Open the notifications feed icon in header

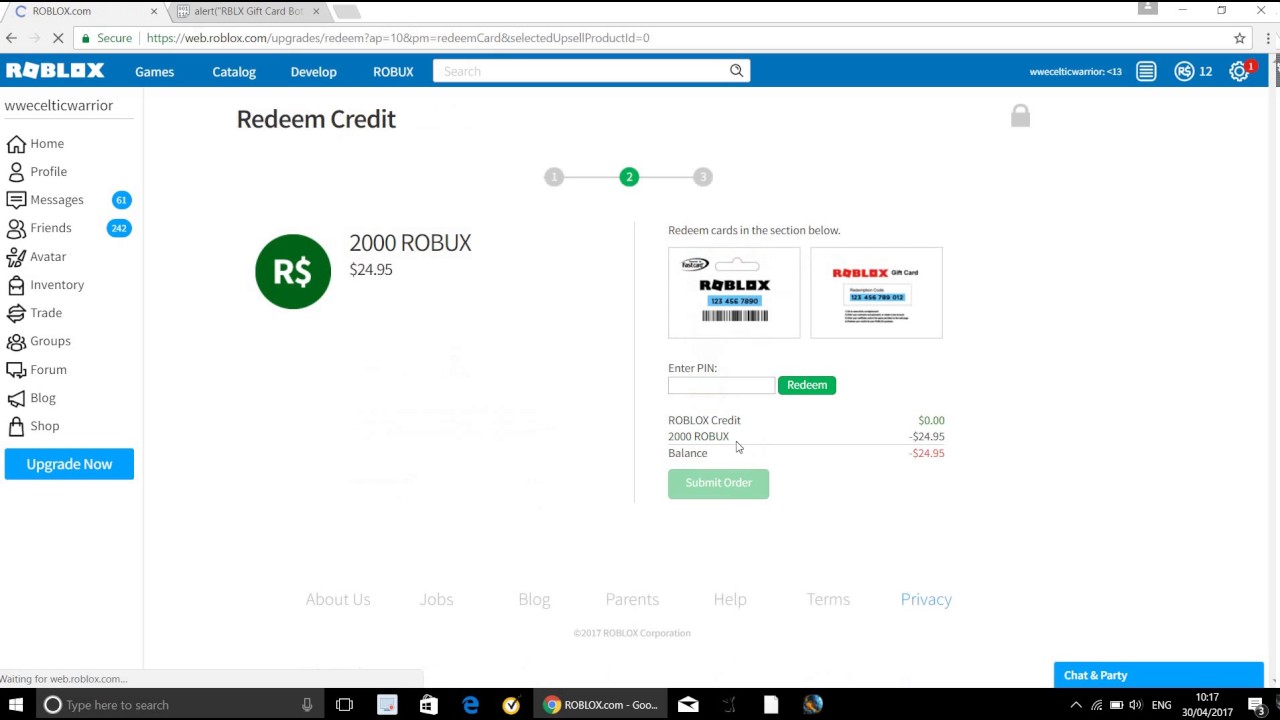[x=1146, y=71]
